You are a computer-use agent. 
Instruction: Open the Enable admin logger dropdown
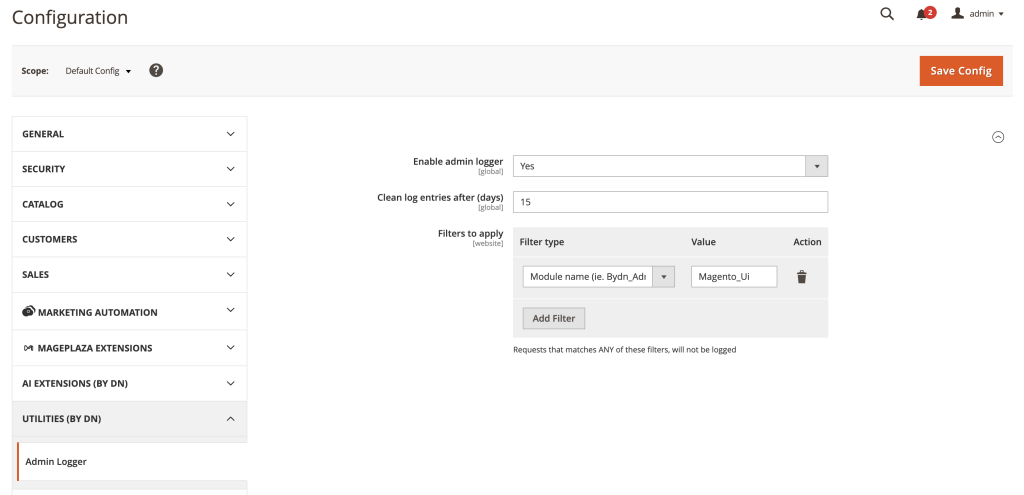670,166
